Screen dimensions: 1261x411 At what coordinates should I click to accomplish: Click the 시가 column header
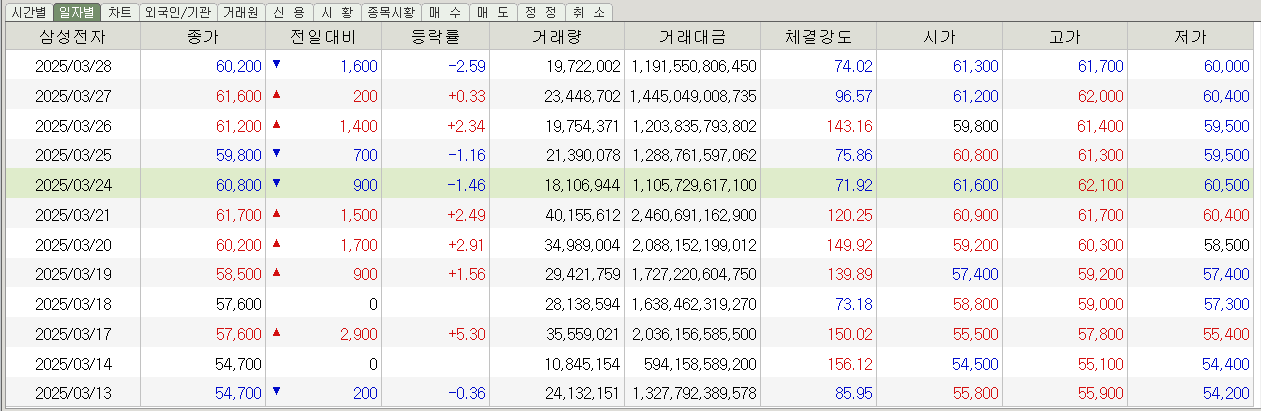(939, 37)
